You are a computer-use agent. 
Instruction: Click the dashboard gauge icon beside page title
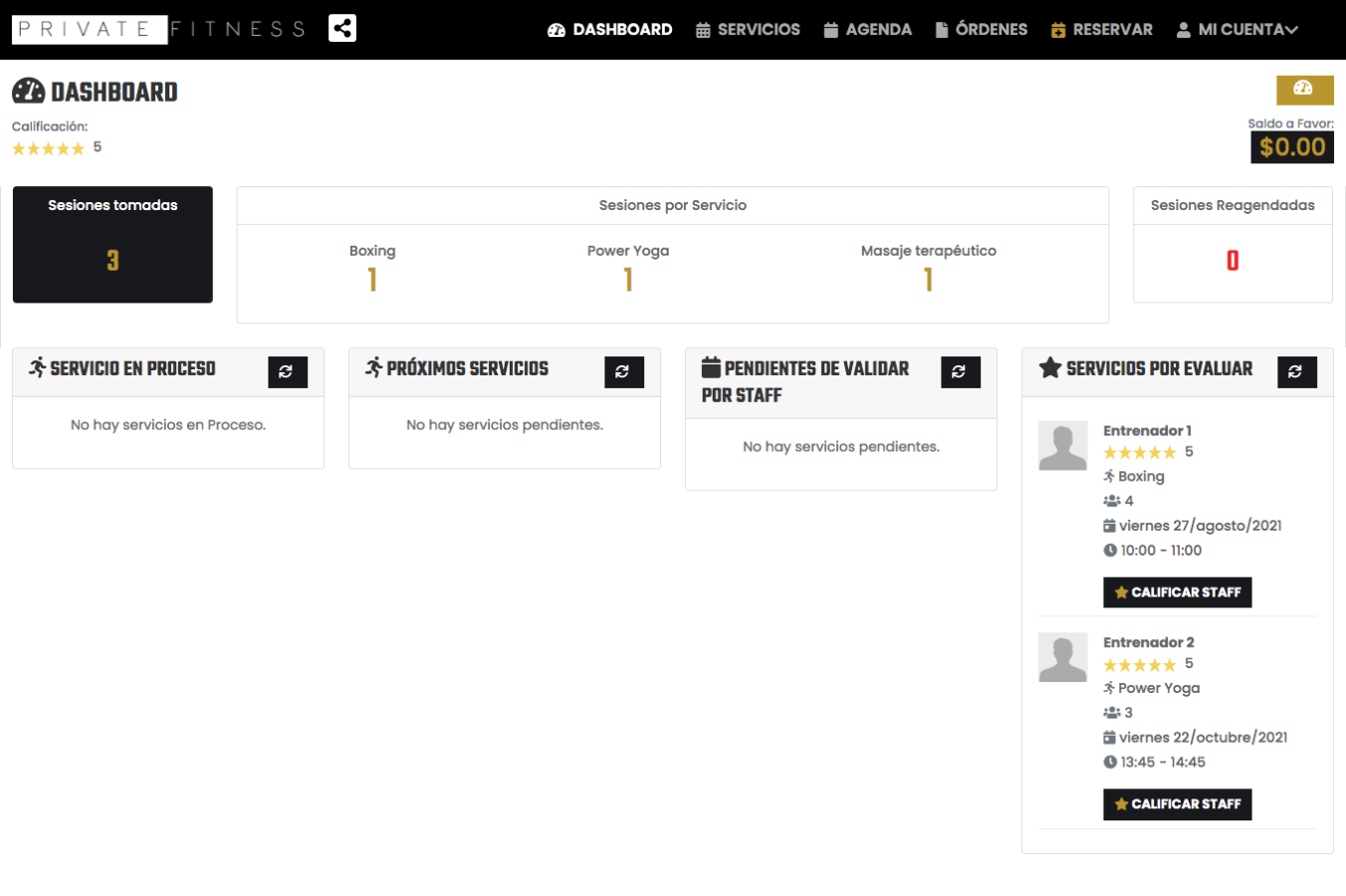pos(28,92)
